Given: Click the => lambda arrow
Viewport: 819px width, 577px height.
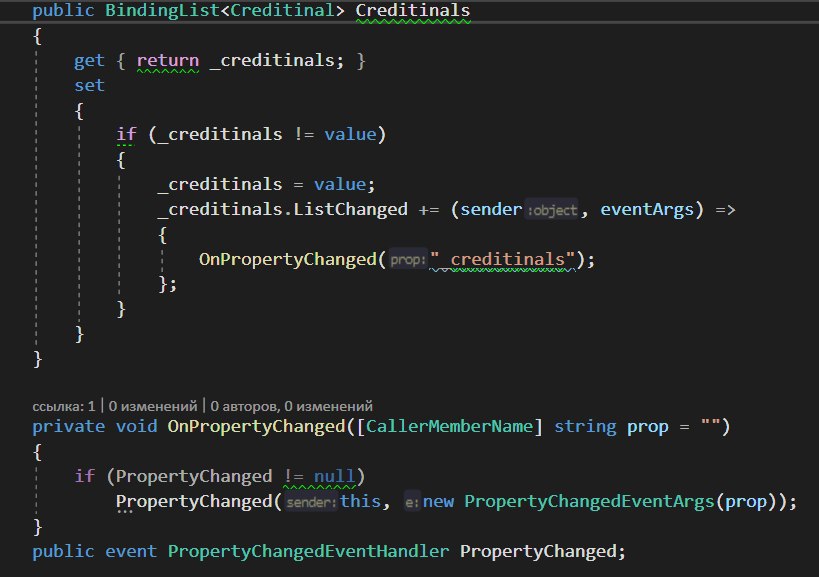Looking at the screenshot, I should [x=725, y=210].
